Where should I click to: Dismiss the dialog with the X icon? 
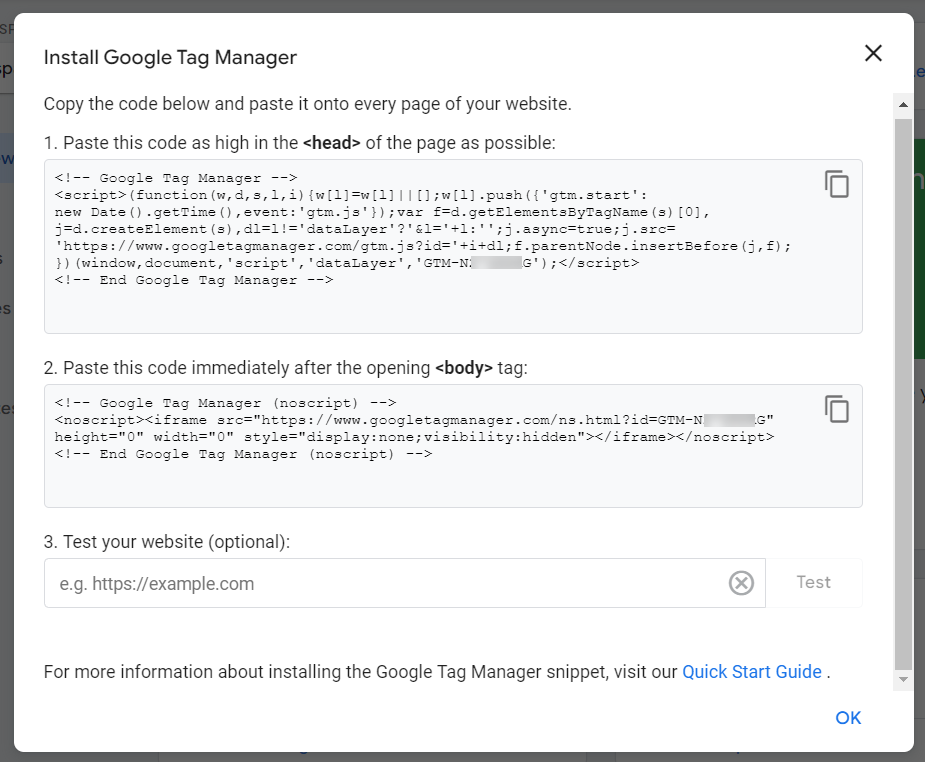coord(872,53)
